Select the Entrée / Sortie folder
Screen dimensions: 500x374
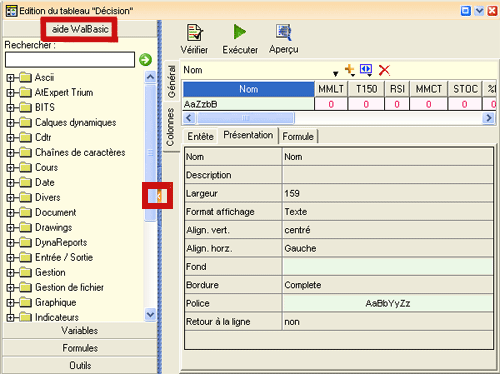click(x=64, y=257)
